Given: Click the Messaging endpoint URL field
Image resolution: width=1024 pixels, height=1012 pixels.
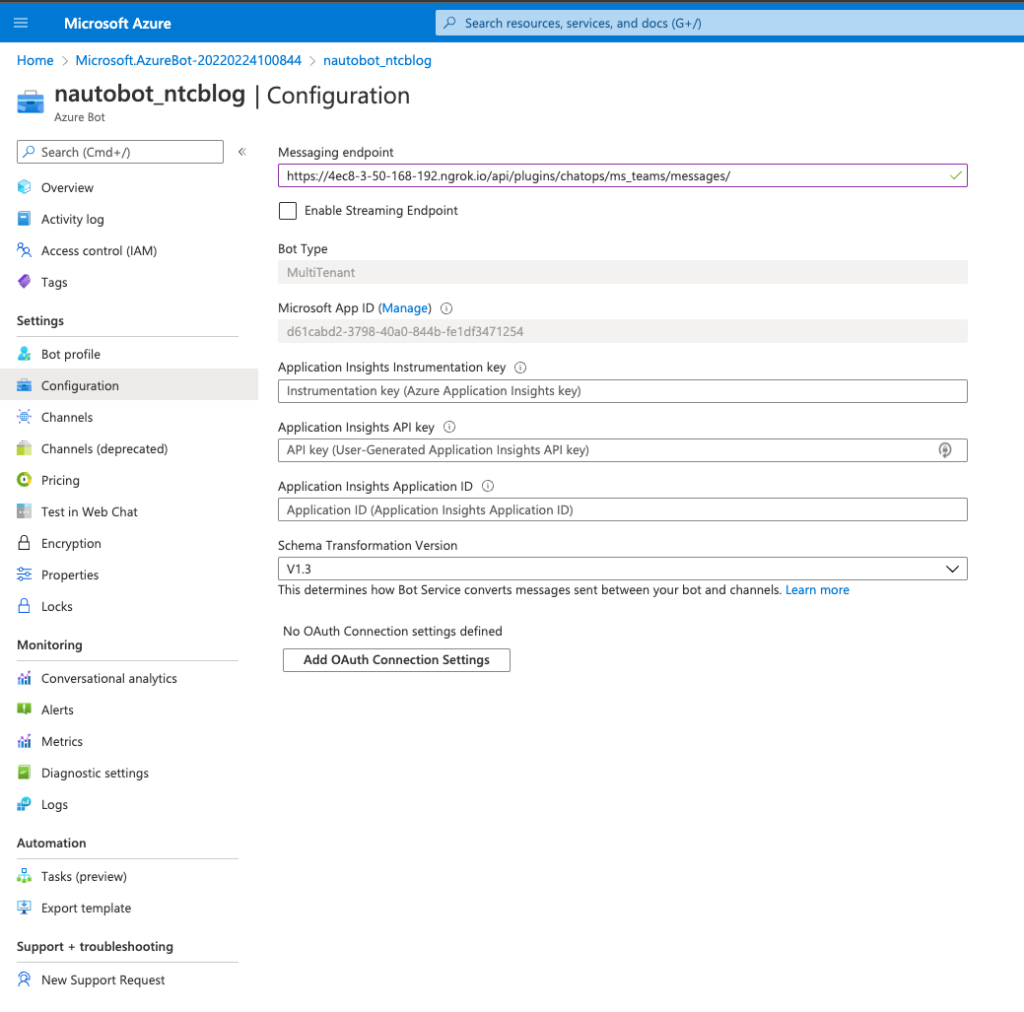Looking at the screenshot, I should [x=622, y=176].
